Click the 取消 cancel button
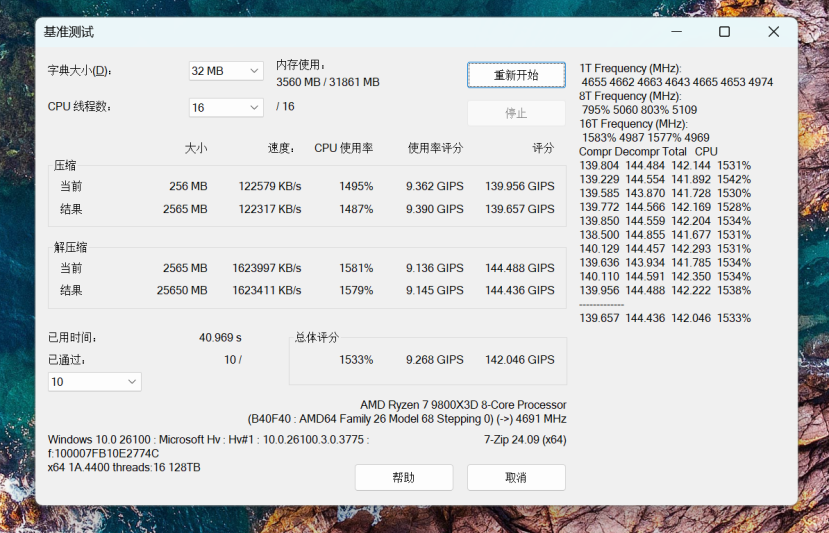 [516, 477]
